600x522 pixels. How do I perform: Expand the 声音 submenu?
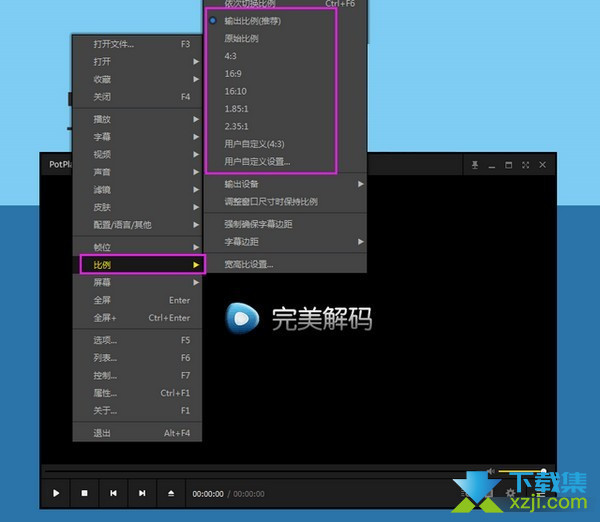137,172
